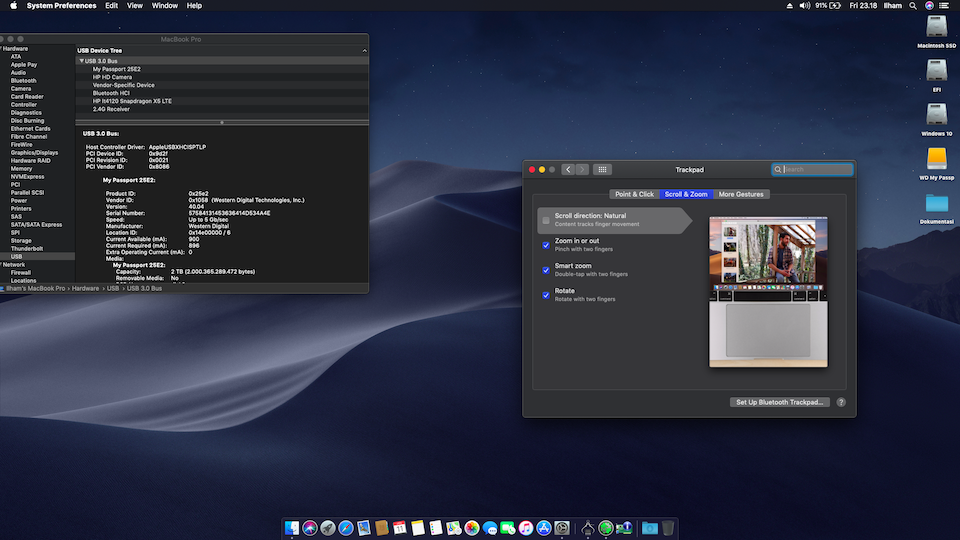
Task: Open iTunes icon in dock
Action: coord(525,528)
